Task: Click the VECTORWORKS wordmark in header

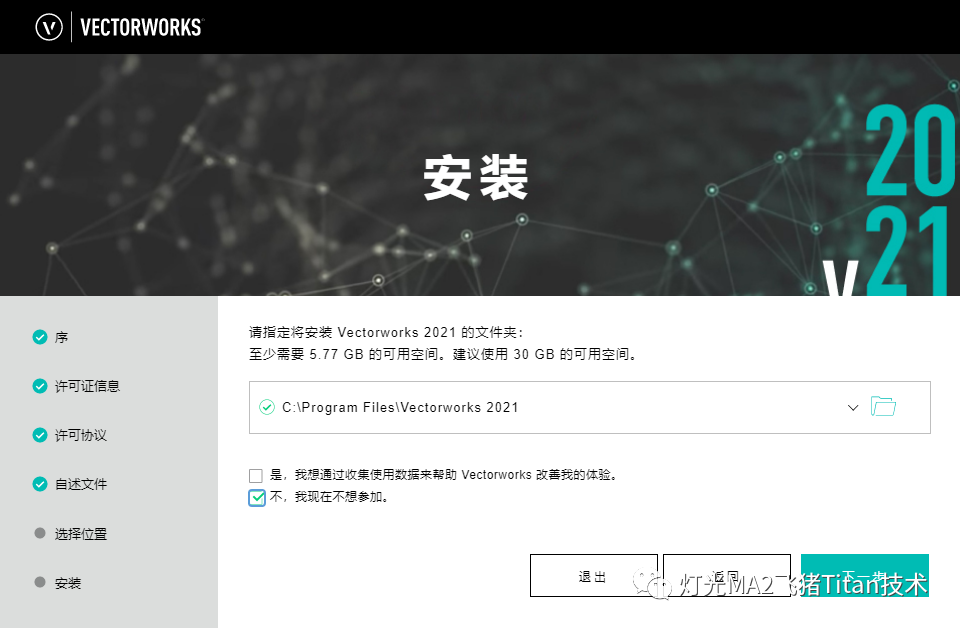Action: point(141,28)
